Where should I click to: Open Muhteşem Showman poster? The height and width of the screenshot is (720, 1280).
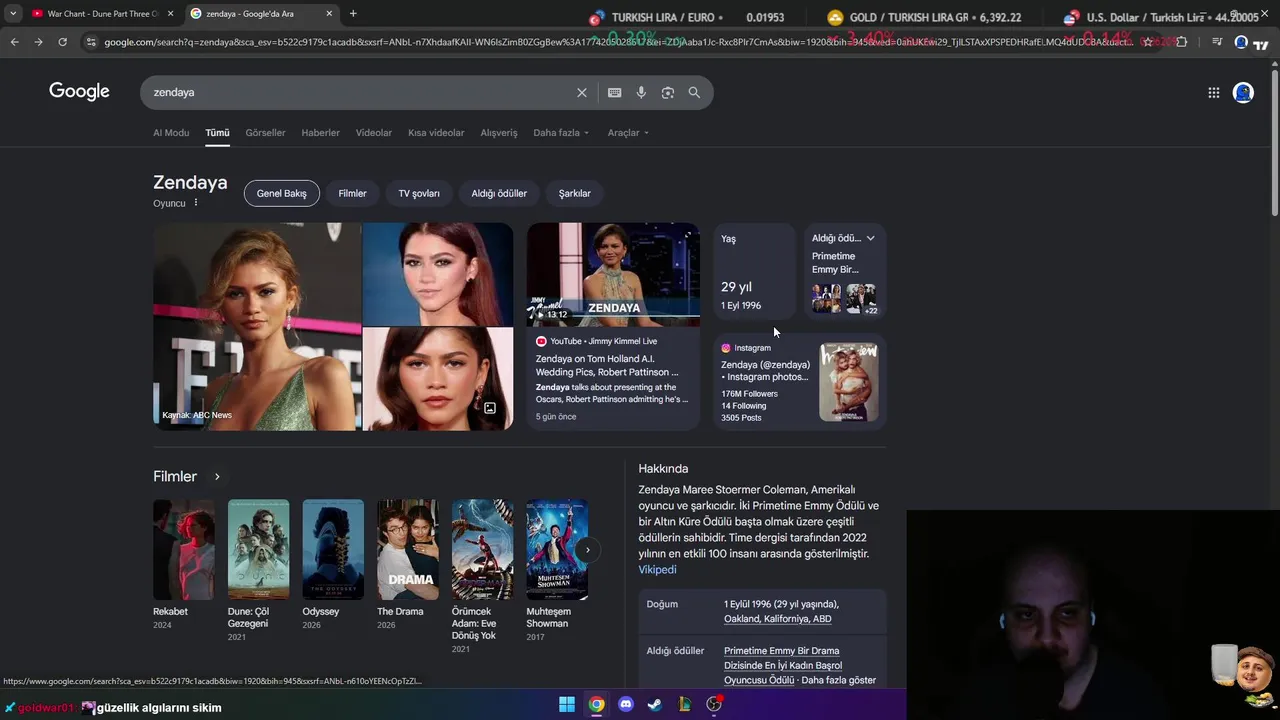tap(557, 550)
